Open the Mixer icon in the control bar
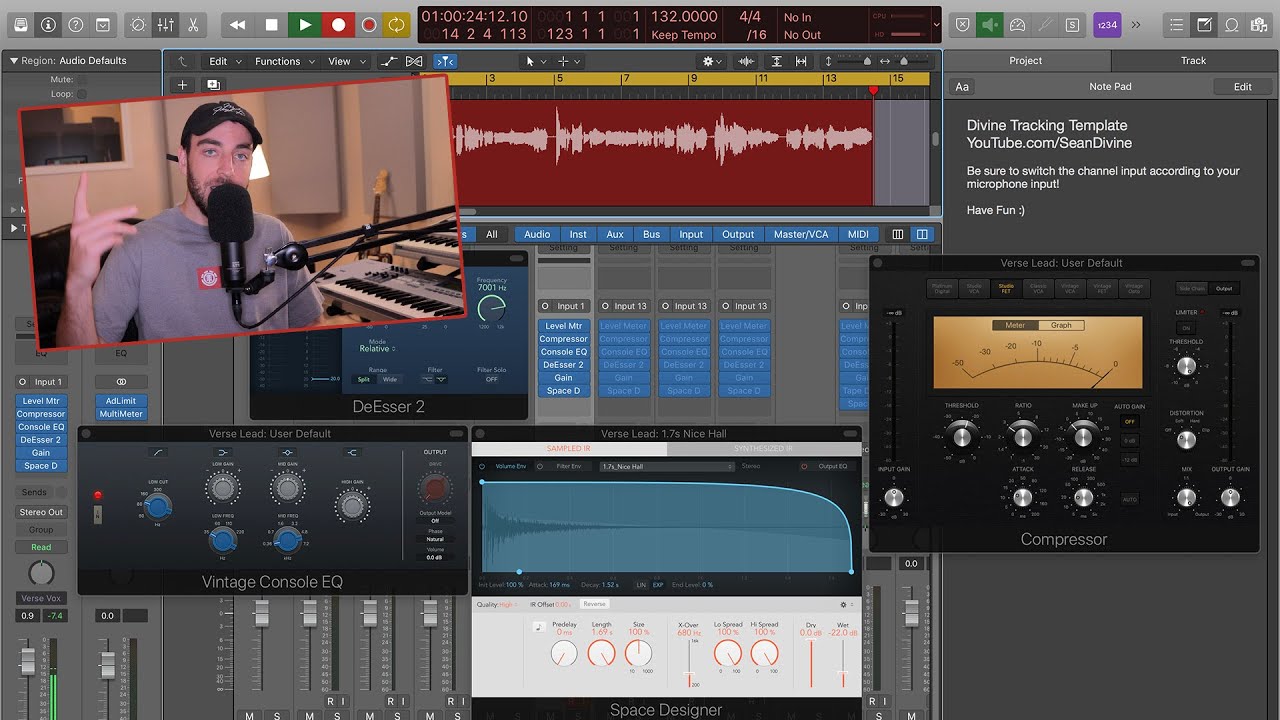 pos(166,24)
